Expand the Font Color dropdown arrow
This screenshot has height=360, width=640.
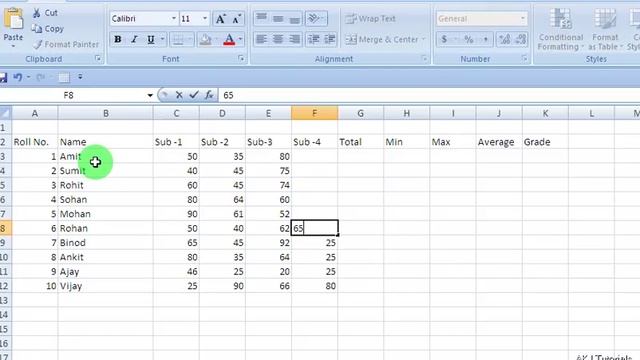240,40
